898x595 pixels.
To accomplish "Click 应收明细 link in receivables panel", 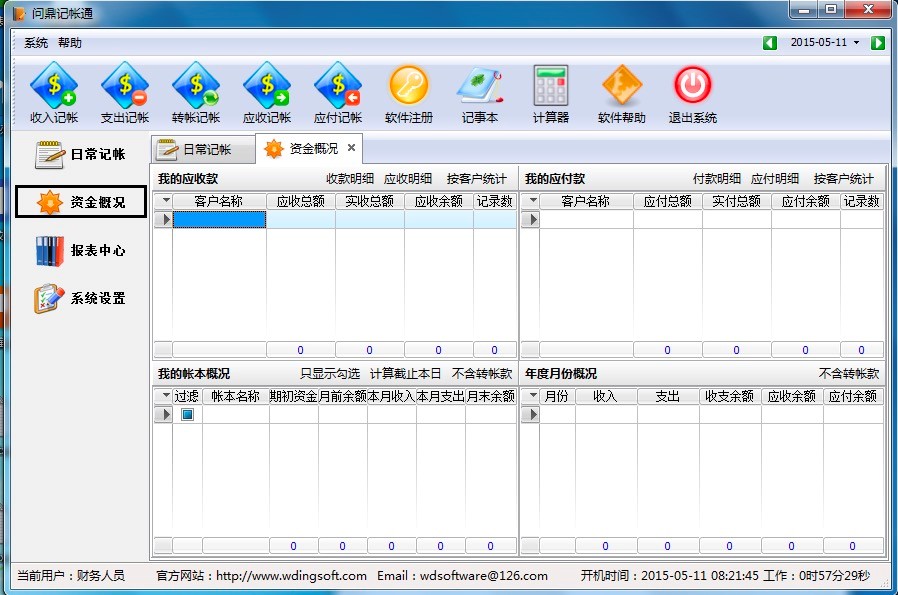I will 408,179.
